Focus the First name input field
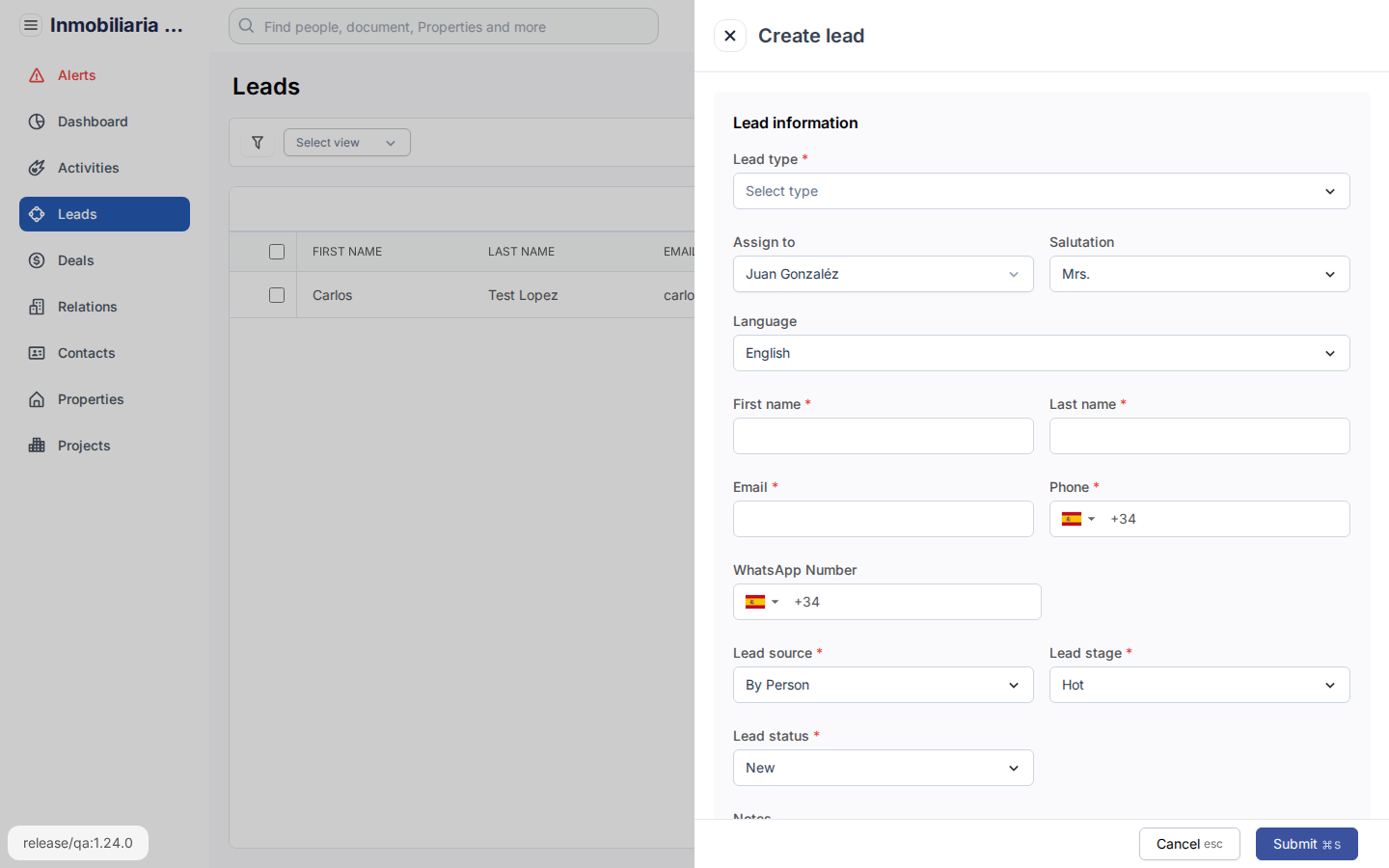1389x868 pixels. point(883,436)
